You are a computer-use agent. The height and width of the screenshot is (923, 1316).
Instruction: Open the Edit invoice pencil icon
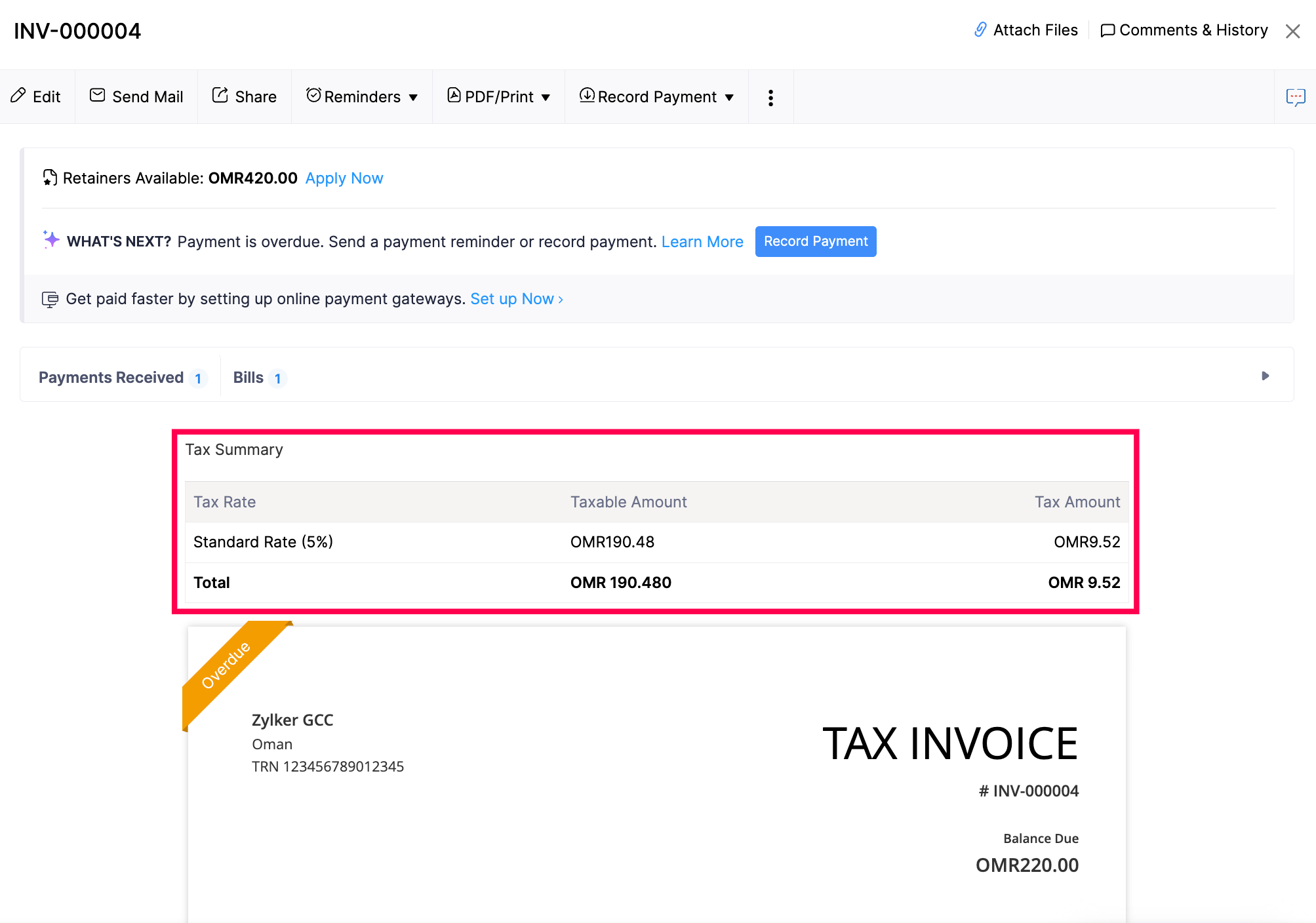click(x=19, y=96)
